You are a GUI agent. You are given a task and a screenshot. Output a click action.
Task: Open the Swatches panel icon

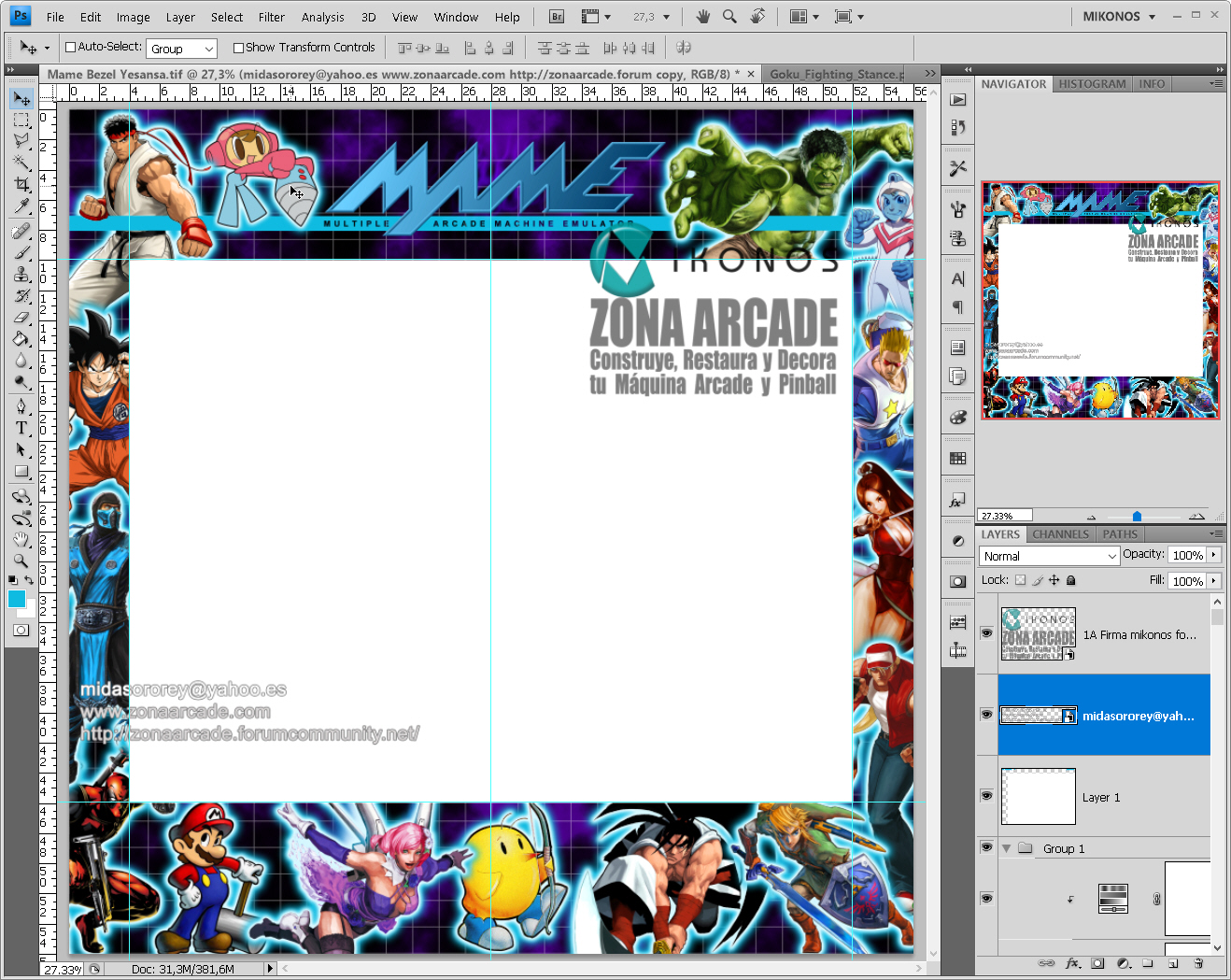[x=957, y=458]
